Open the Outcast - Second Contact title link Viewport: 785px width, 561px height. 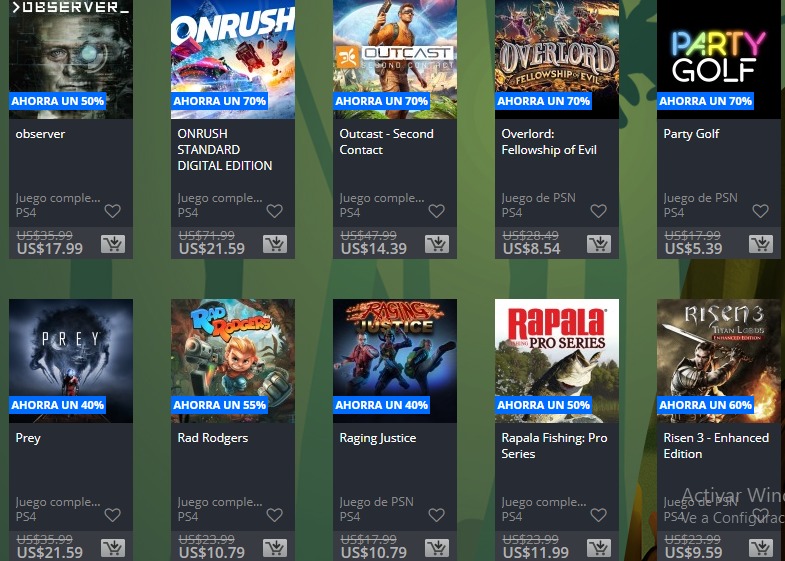[x=386, y=142]
